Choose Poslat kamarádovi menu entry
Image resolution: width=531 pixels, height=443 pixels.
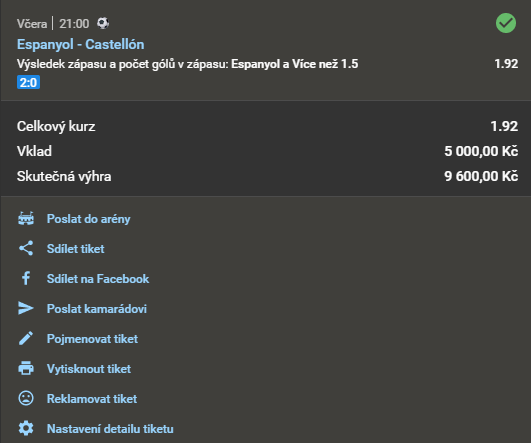click(x=97, y=309)
